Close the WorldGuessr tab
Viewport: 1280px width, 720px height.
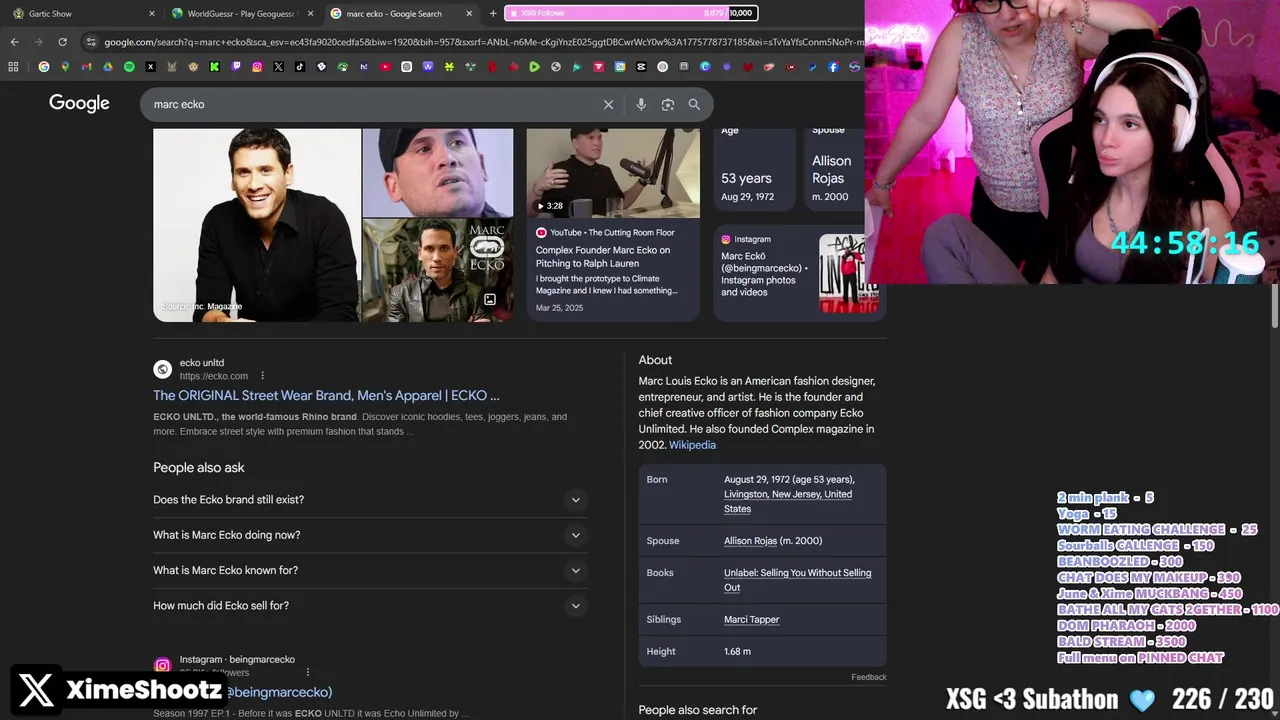[310, 13]
